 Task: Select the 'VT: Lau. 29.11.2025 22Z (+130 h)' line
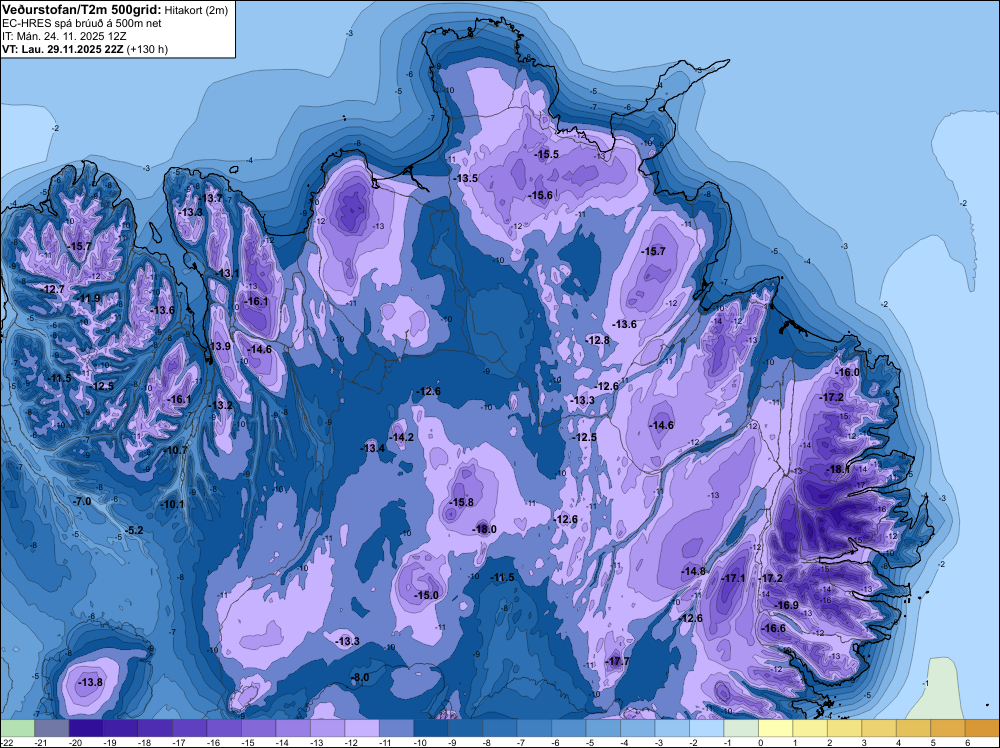point(85,49)
